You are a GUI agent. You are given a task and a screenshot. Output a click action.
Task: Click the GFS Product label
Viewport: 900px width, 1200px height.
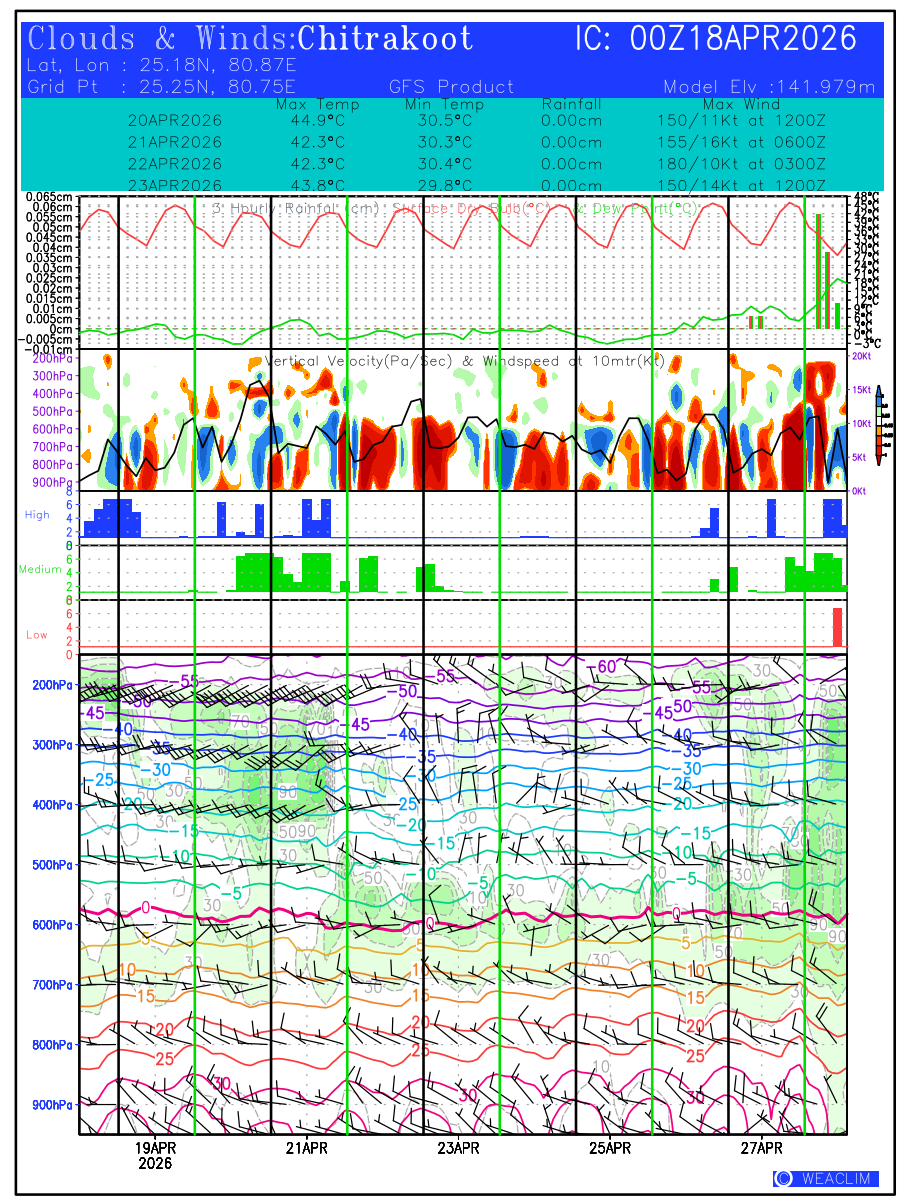[451, 87]
